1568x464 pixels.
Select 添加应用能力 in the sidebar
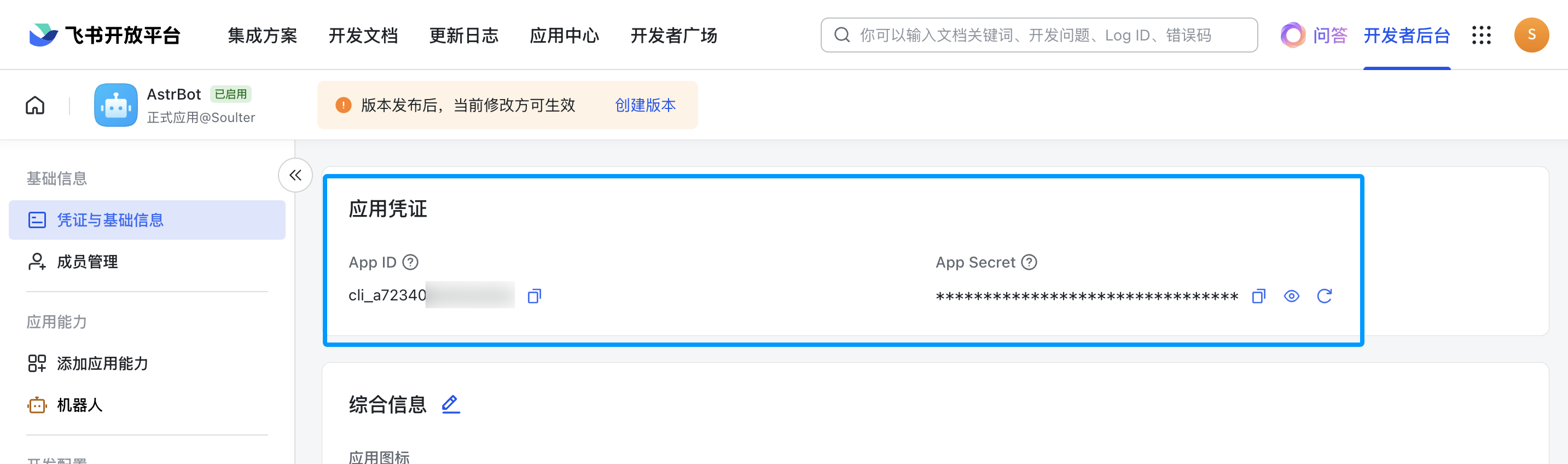tap(147, 363)
